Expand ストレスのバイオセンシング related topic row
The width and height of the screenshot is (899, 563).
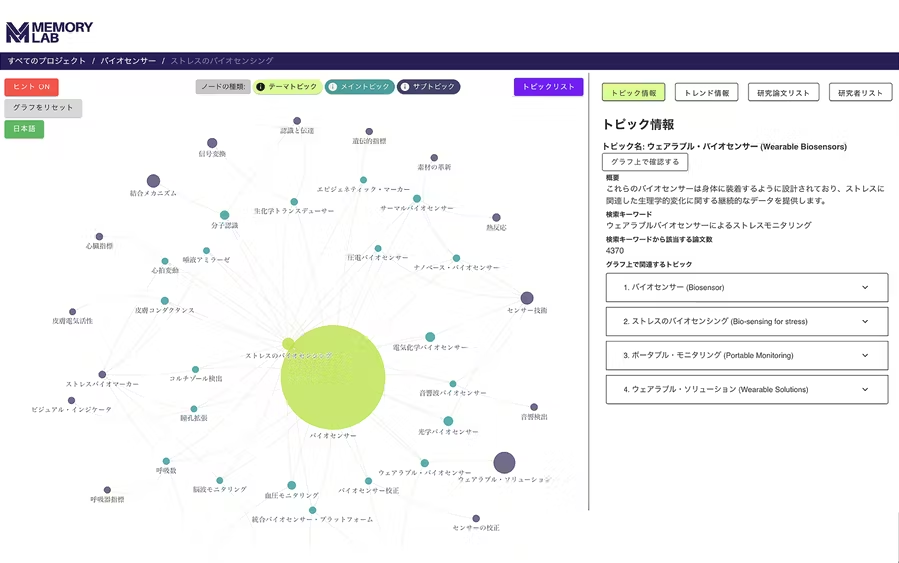pos(746,322)
